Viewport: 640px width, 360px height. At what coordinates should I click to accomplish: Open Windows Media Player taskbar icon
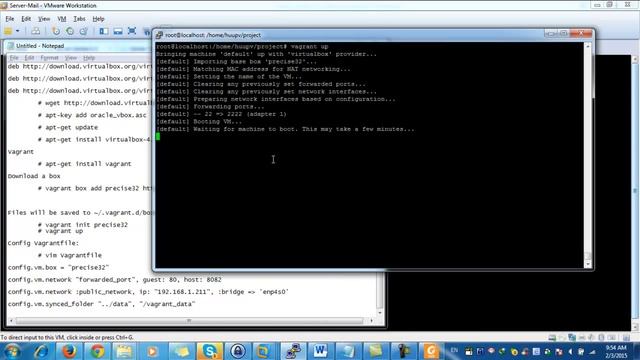pos(152,351)
